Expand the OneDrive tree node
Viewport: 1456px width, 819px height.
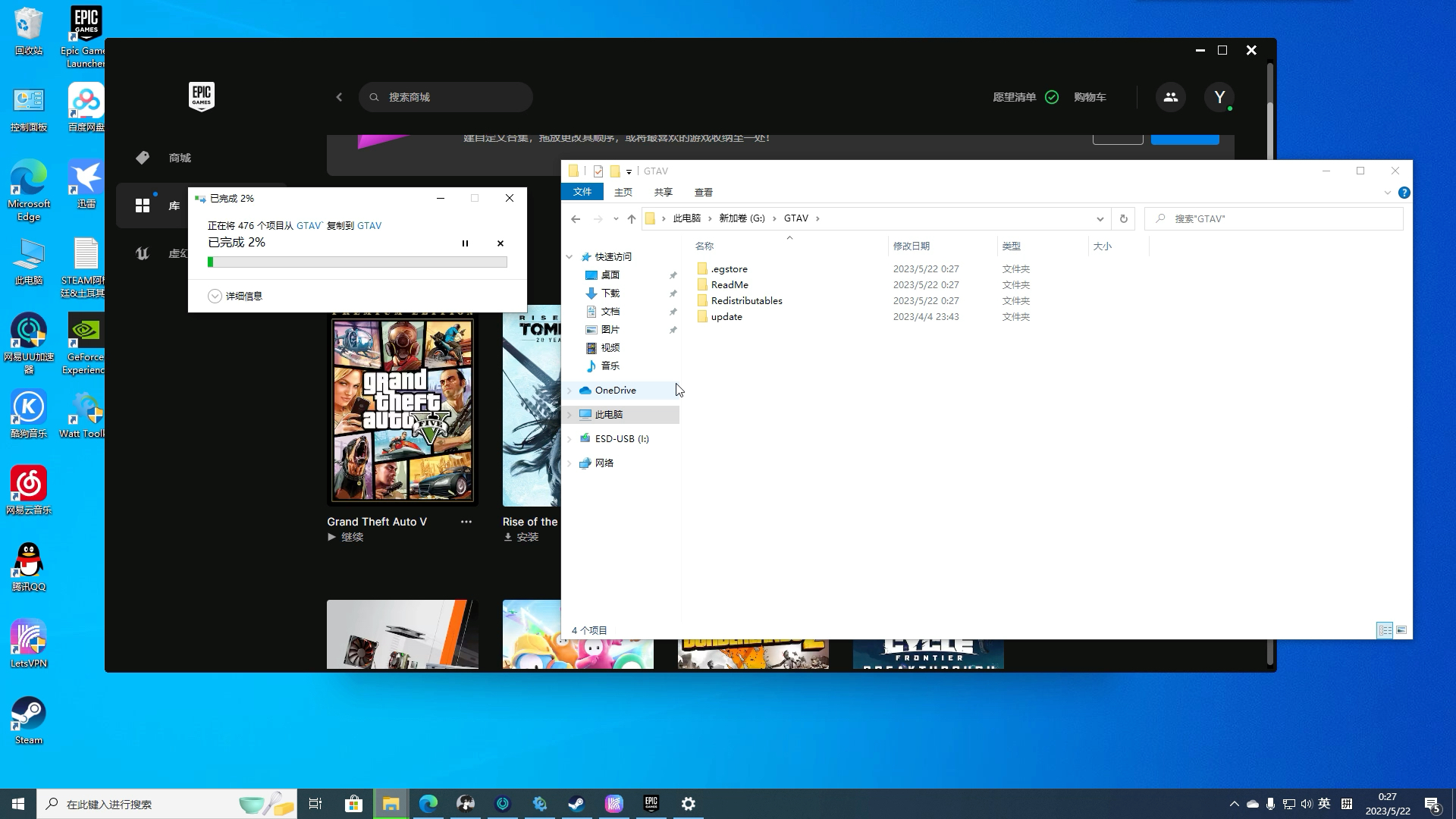click(x=570, y=391)
